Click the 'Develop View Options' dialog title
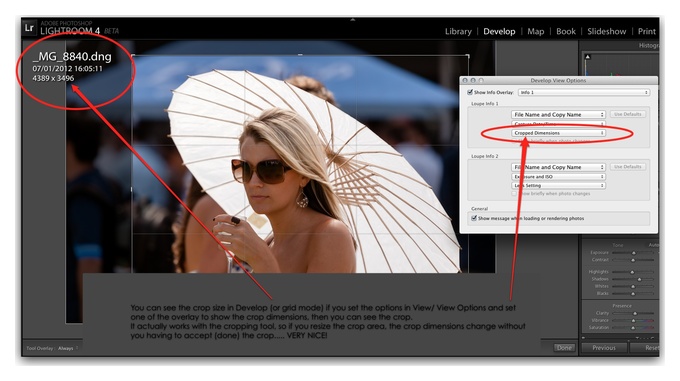The width and height of the screenshot is (680, 381). (558, 80)
